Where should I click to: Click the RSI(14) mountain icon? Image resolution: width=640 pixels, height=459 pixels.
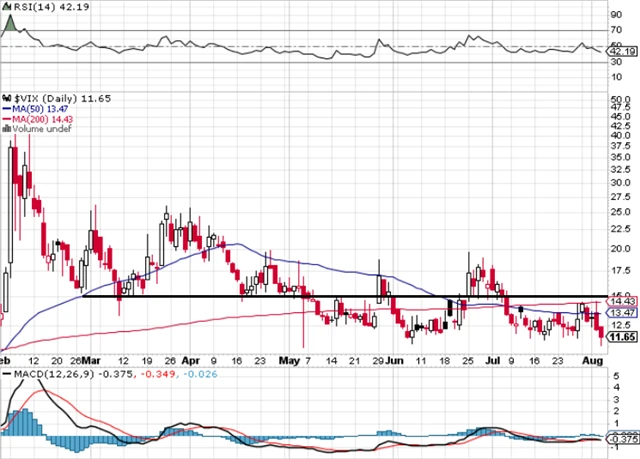(6, 7)
